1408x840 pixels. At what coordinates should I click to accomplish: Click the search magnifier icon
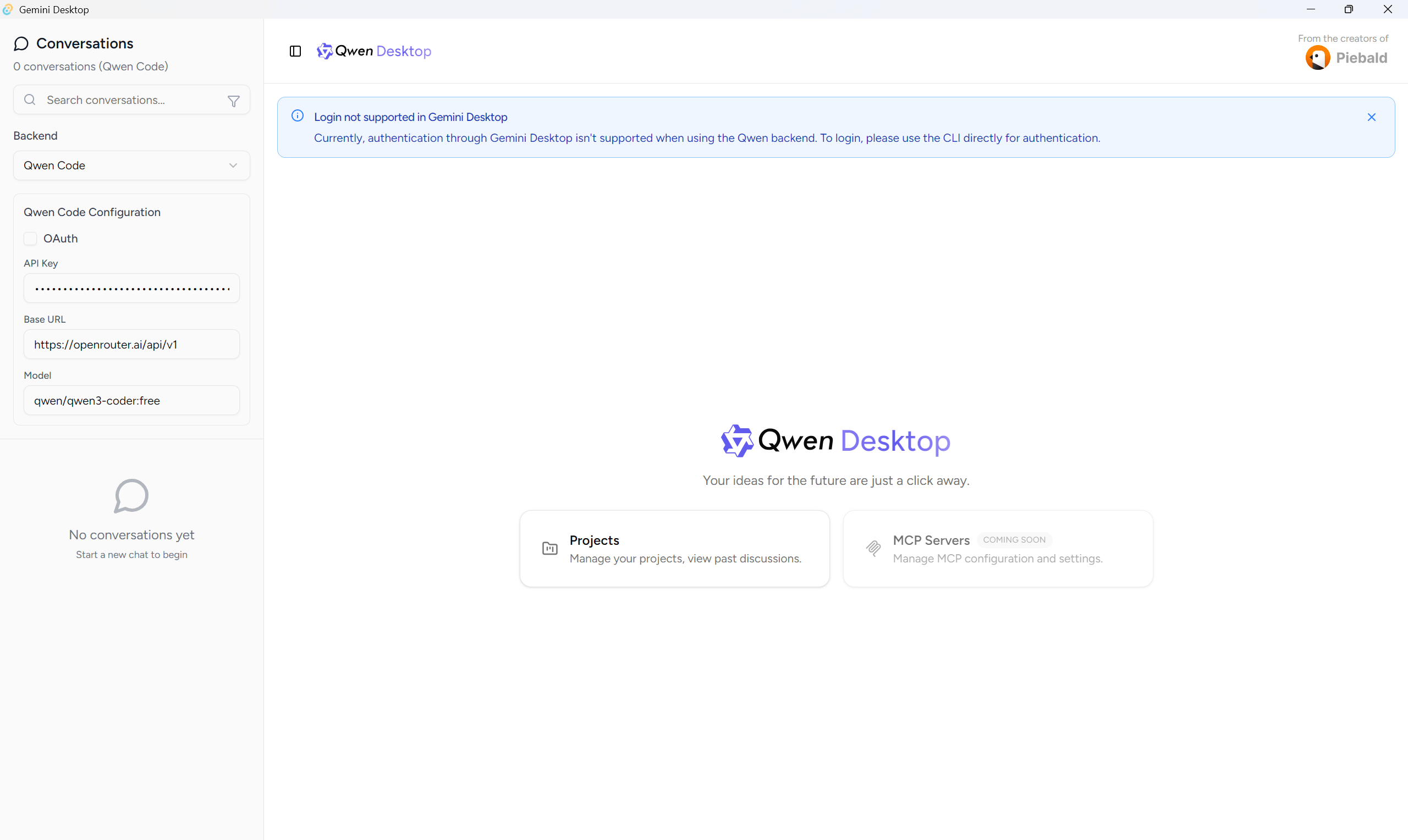30,100
